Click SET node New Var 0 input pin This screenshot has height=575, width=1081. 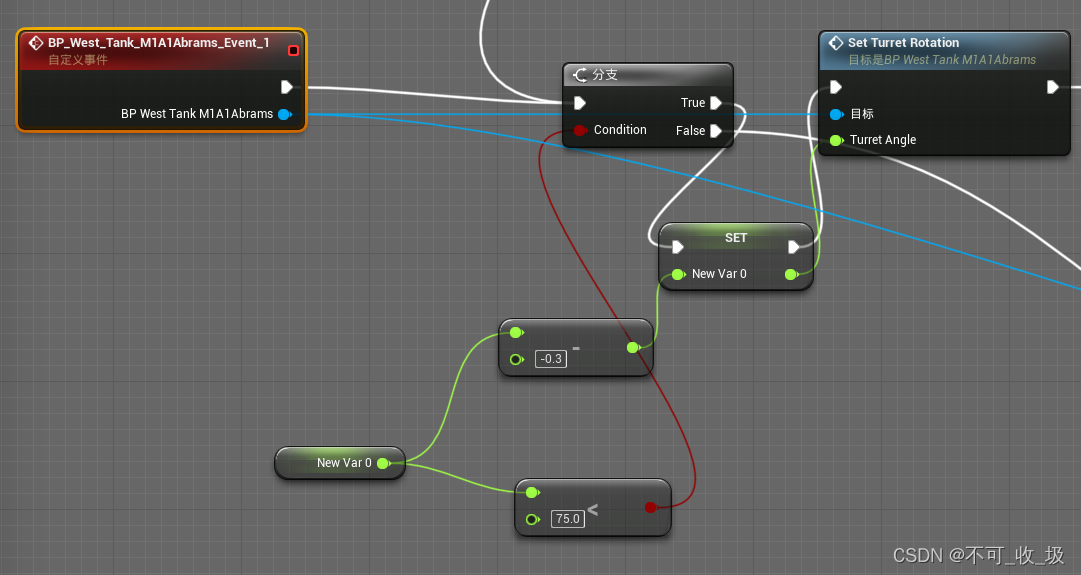678,274
